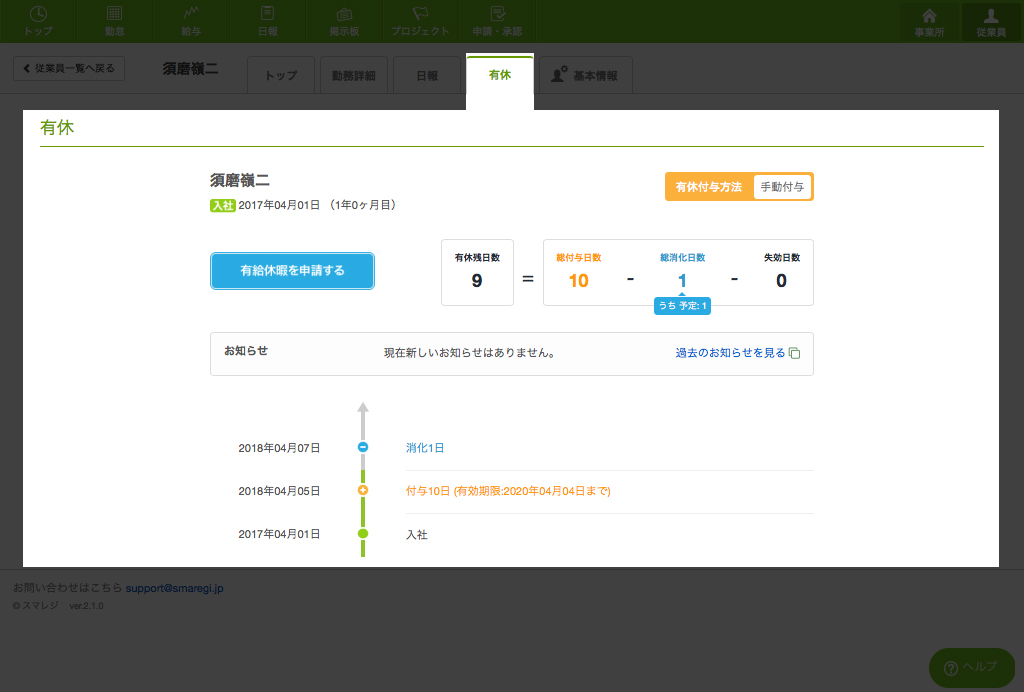This screenshot has height=692, width=1024.
Task: Click the 基本情報 person-gear icon
Action: coord(560,74)
